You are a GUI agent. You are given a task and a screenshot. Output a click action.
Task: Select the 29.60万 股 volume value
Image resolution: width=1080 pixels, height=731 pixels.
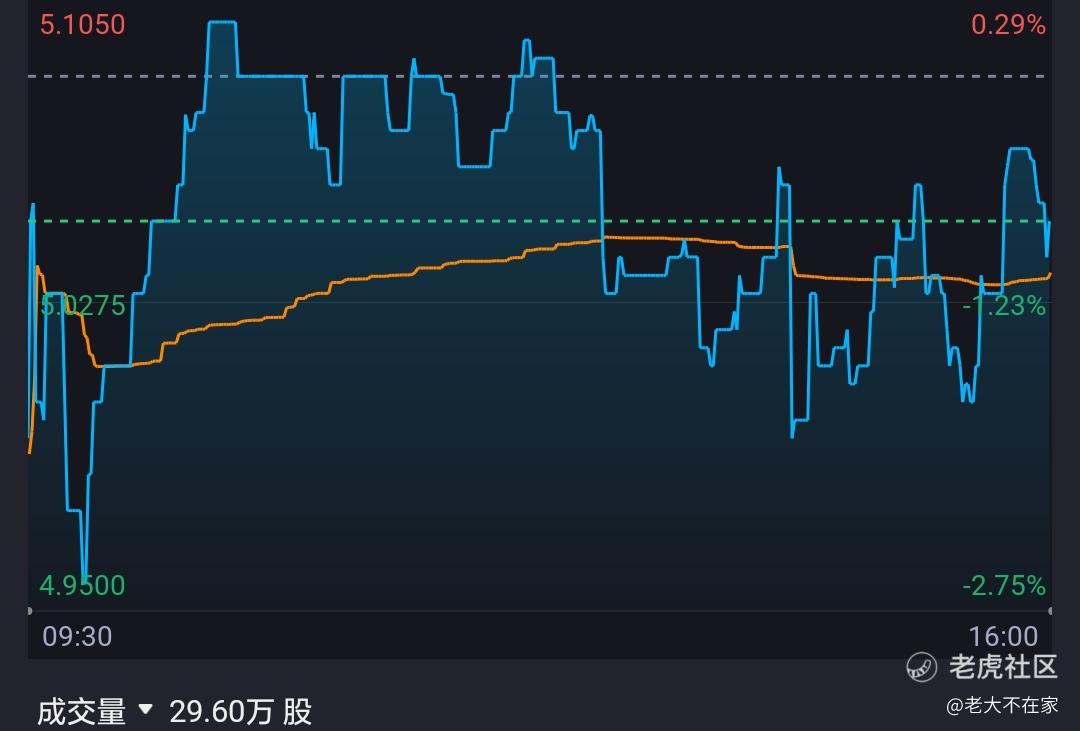click(x=240, y=712)
